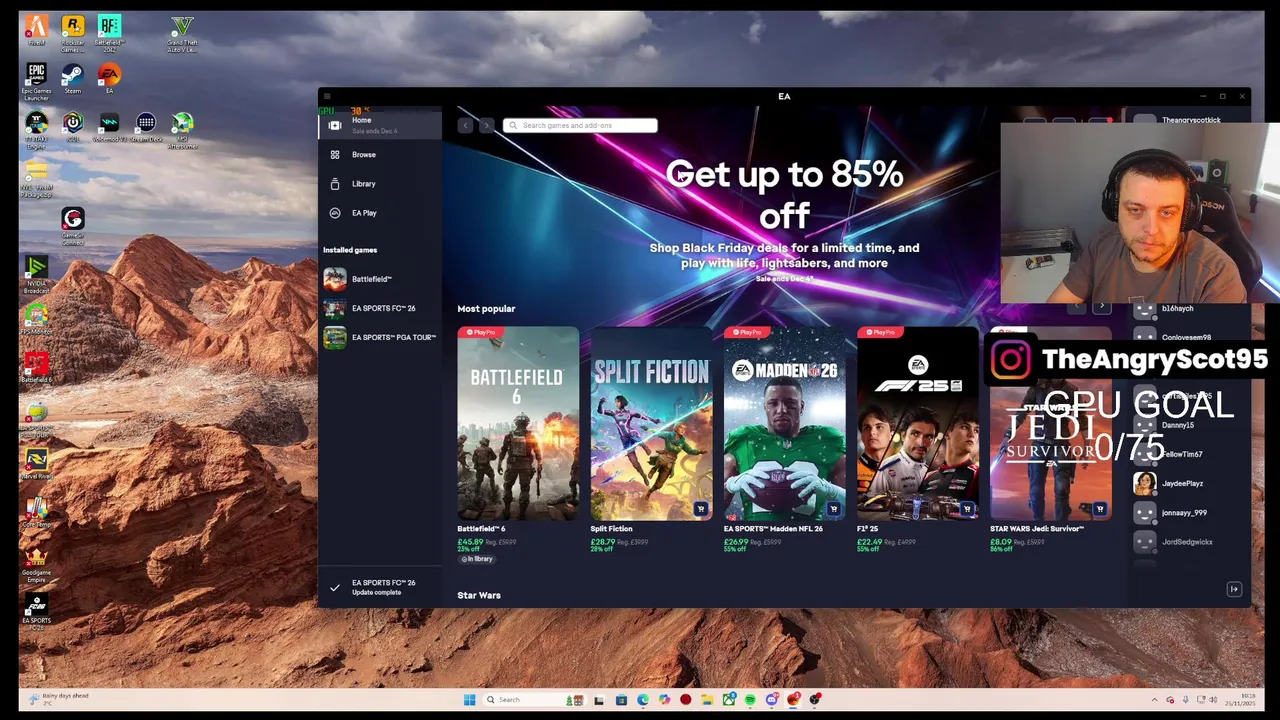Open GameSir Connect desktop icon

72,226
